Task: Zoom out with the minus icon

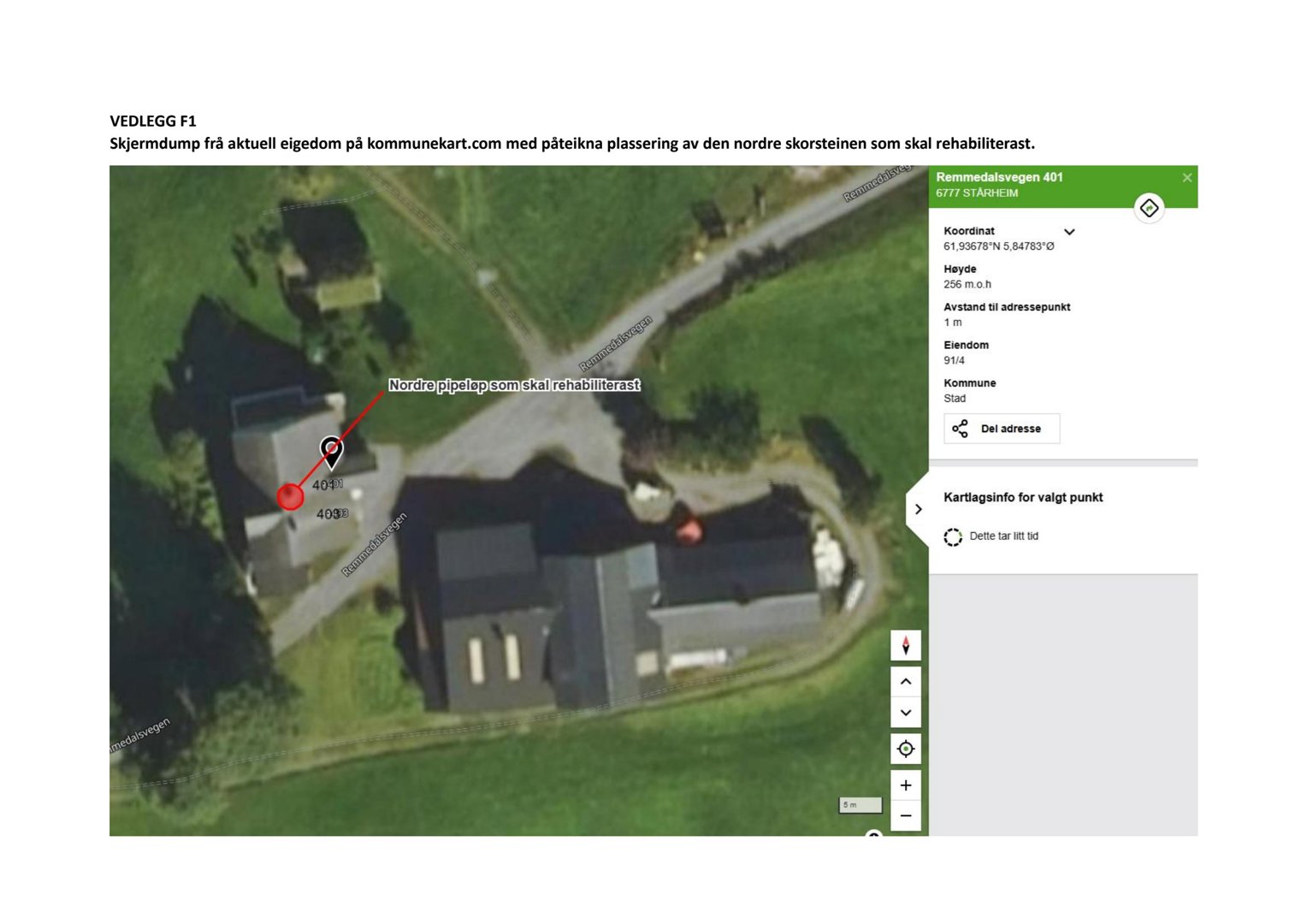Action: tap(905, 815)
